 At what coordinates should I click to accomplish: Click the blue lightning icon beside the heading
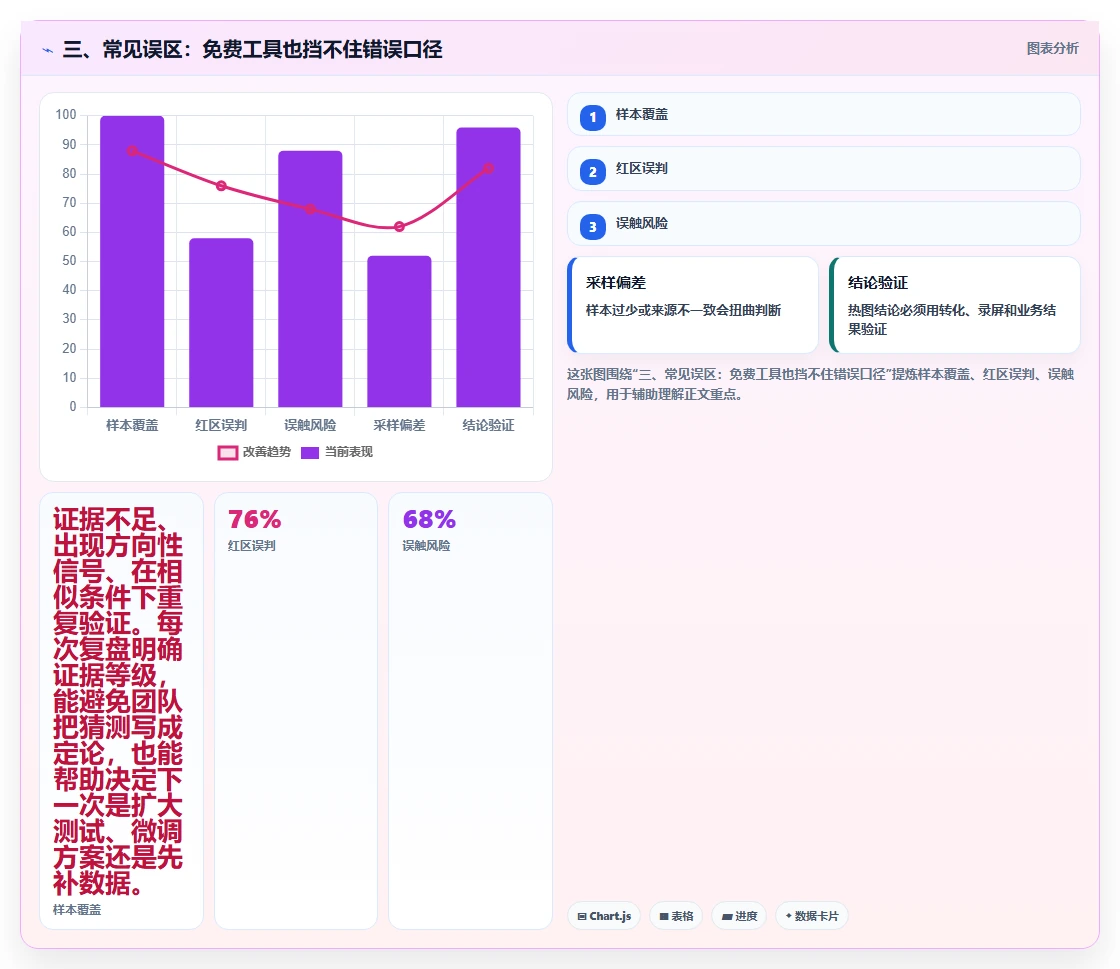[x=48, y=50]
